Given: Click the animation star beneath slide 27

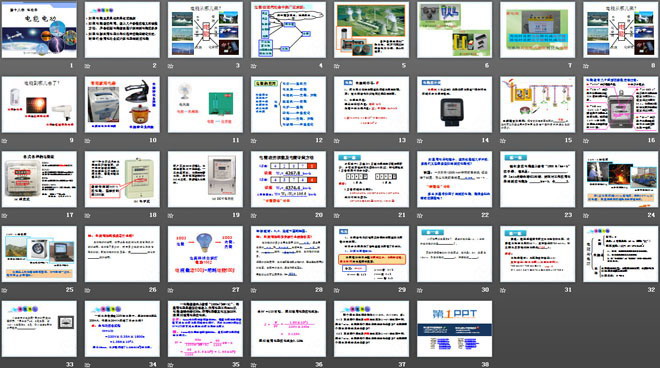Looking at the screenshot, I should click(x=171, y=290).
